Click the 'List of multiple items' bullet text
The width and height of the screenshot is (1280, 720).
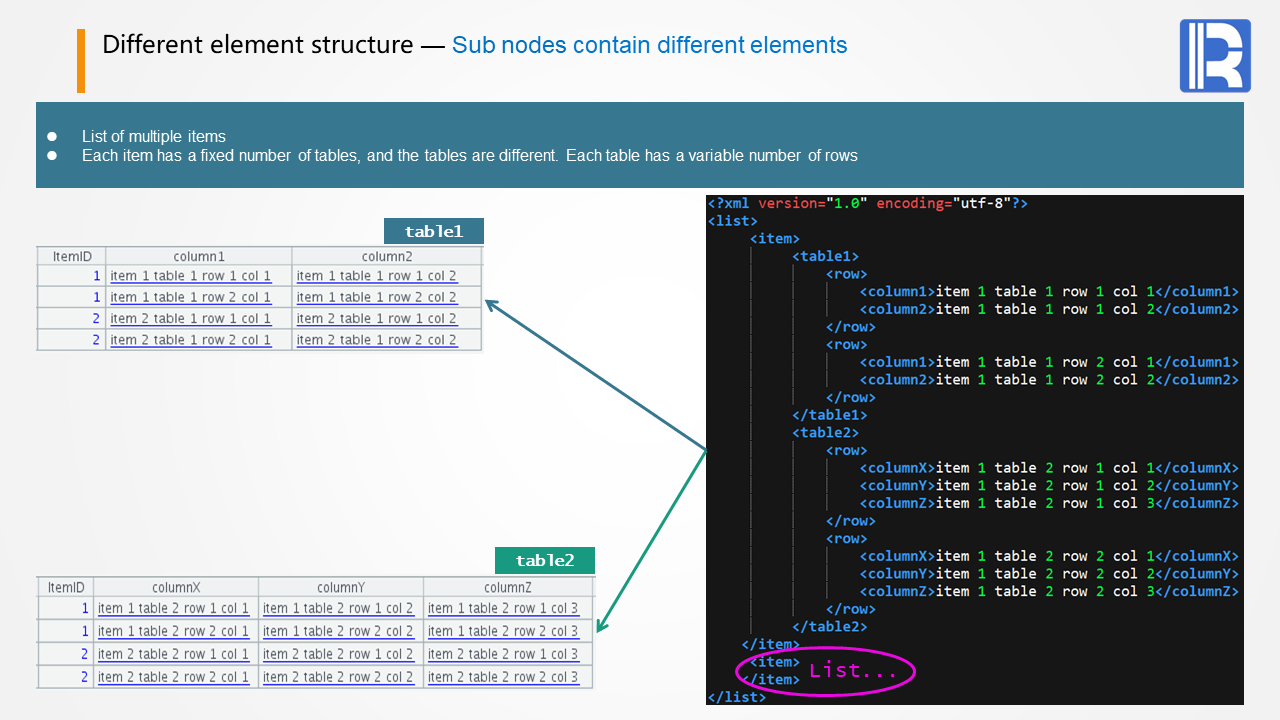(x=154, y=137)
